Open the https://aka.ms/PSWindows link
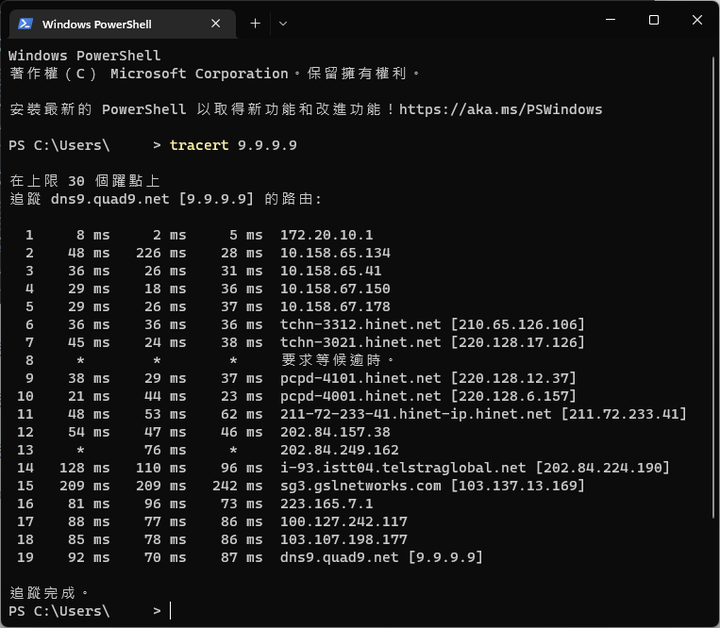Image resolution: width=720 pixels, height=628 pixels. 501,109
